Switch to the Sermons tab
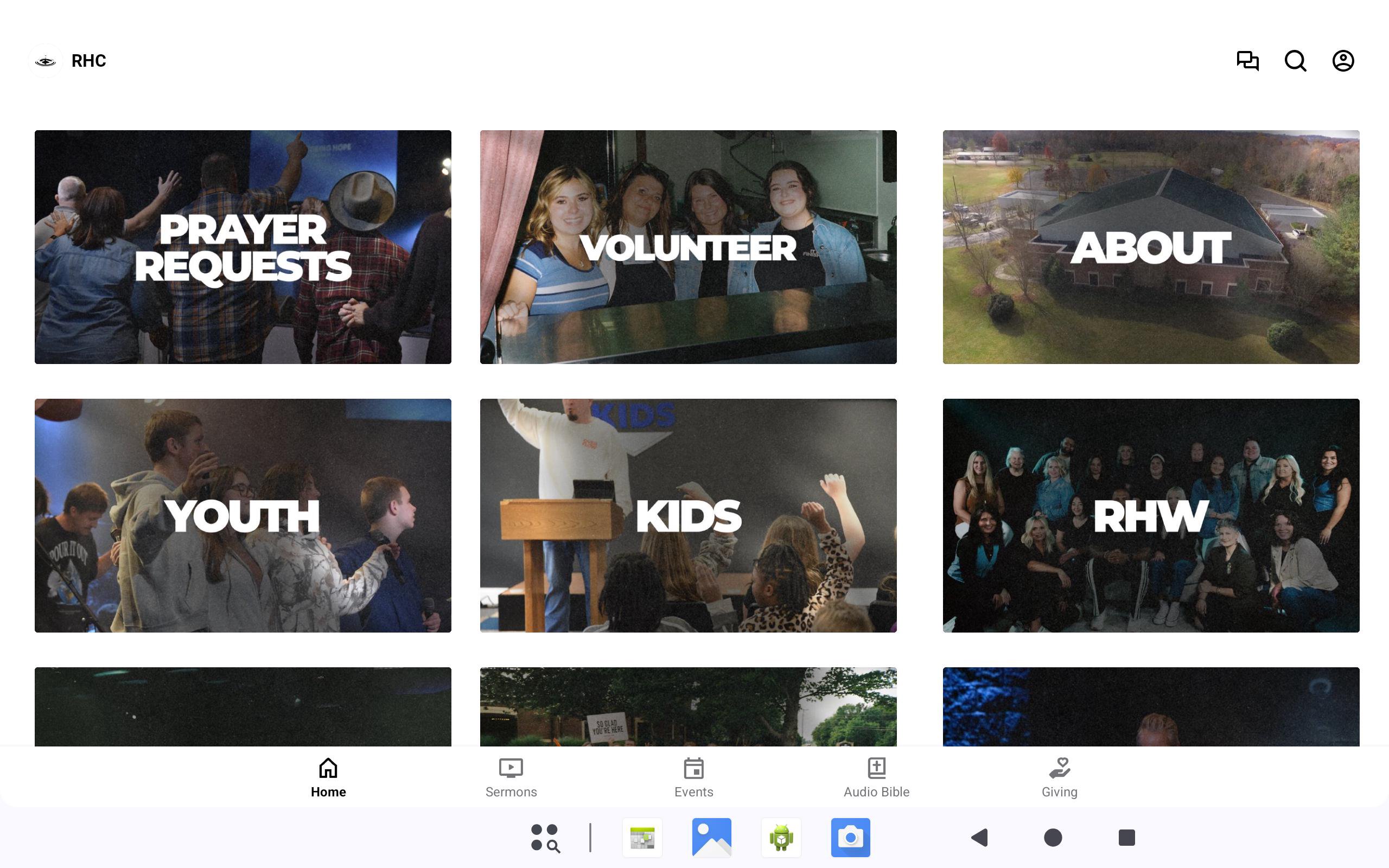Viewport: 1389px width, 868px height. click(x=510, y=777)
